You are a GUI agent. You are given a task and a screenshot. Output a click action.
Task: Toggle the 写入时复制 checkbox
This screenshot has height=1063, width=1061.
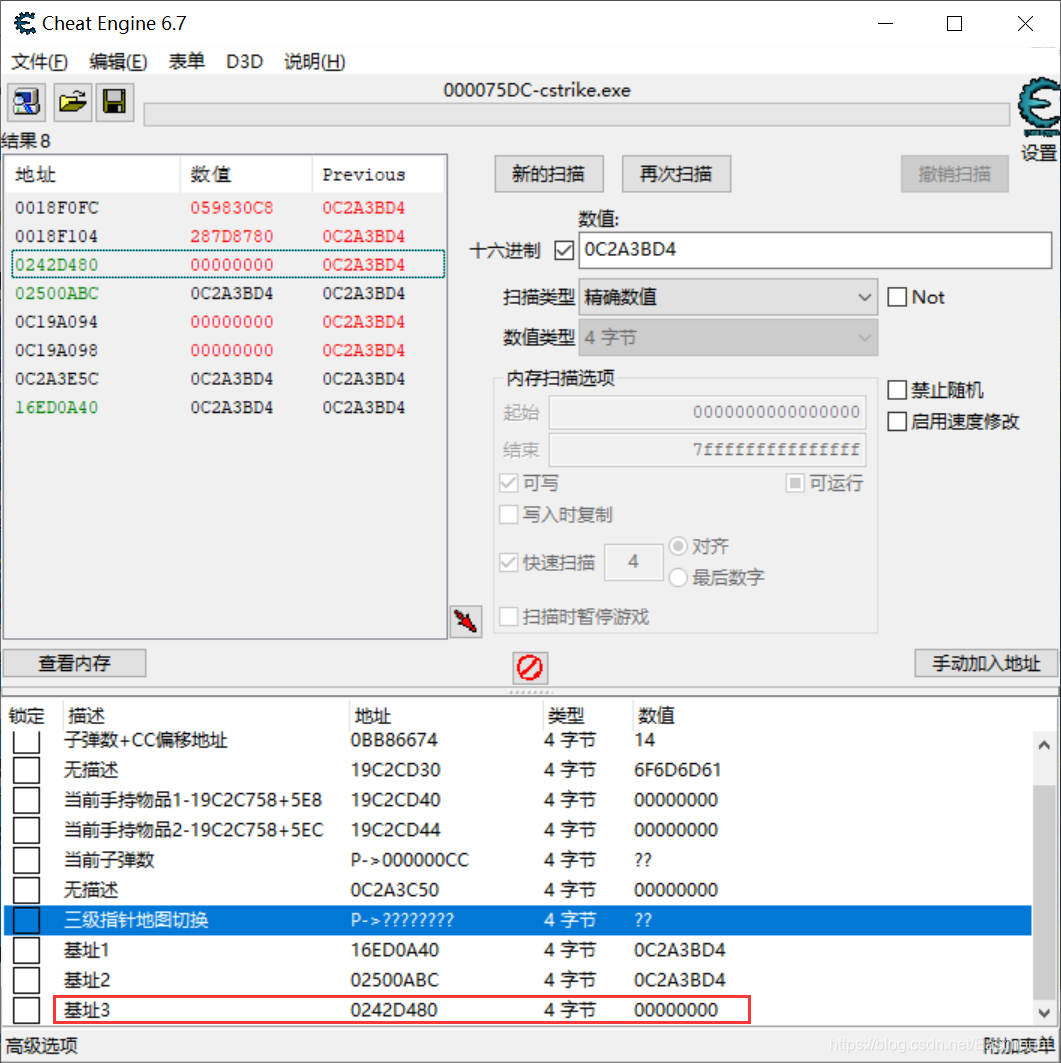pos(508,515)
